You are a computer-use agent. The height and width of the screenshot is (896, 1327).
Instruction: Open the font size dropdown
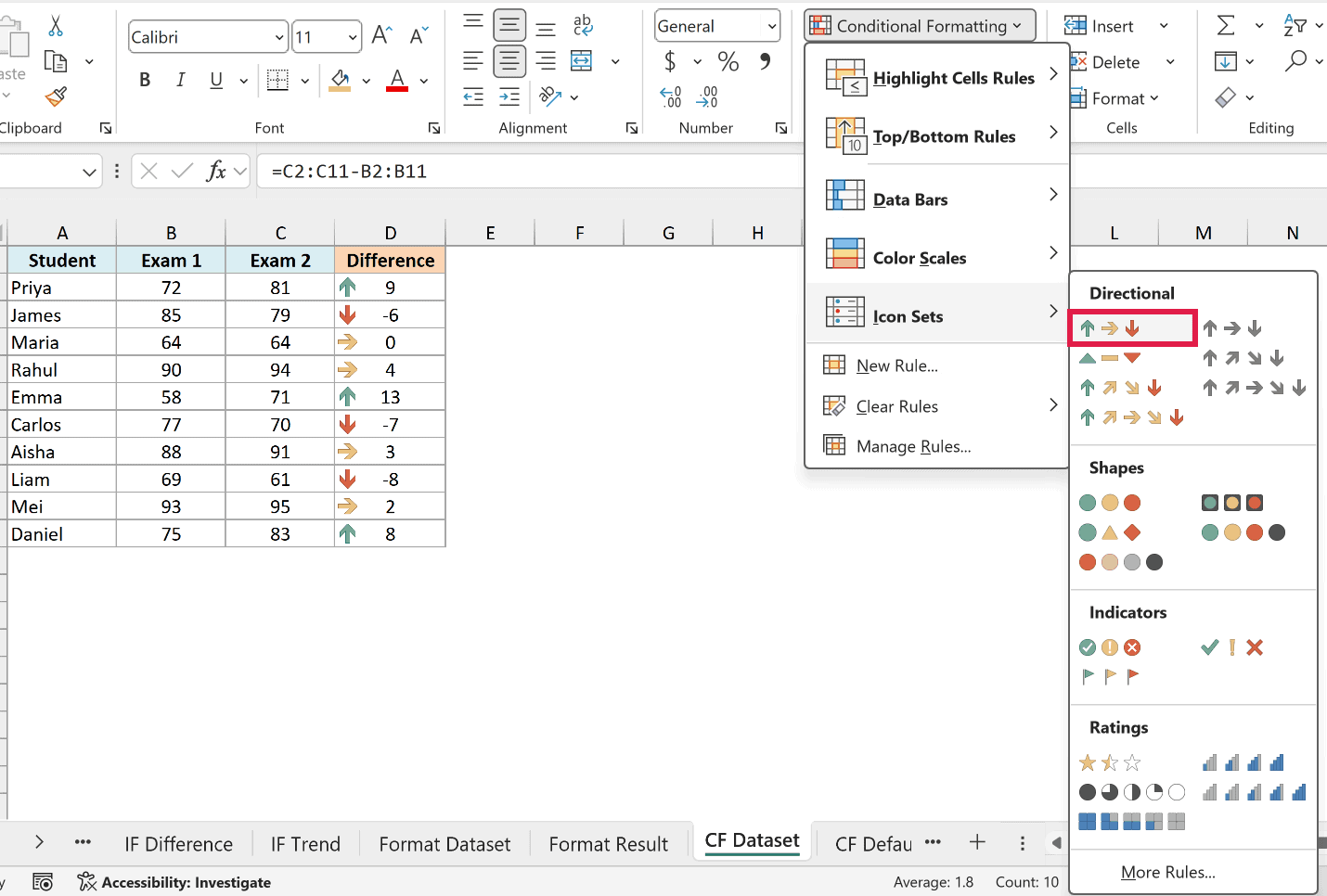(x=353, y=37)
